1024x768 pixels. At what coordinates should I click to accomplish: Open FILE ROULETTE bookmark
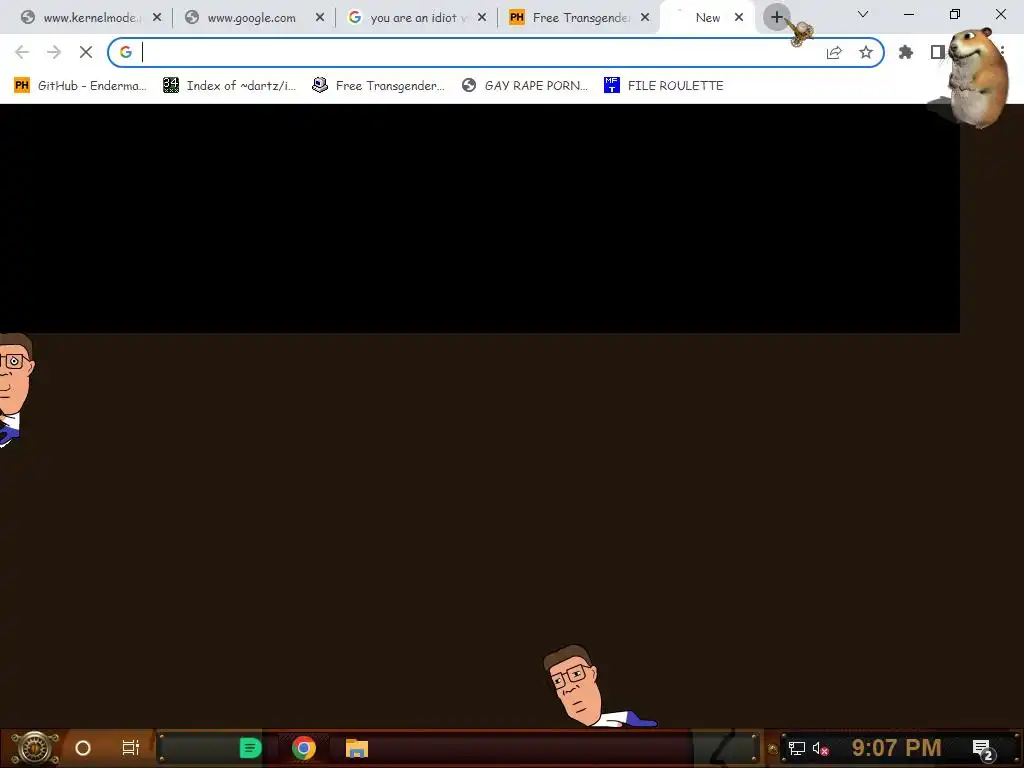[664, 86]
